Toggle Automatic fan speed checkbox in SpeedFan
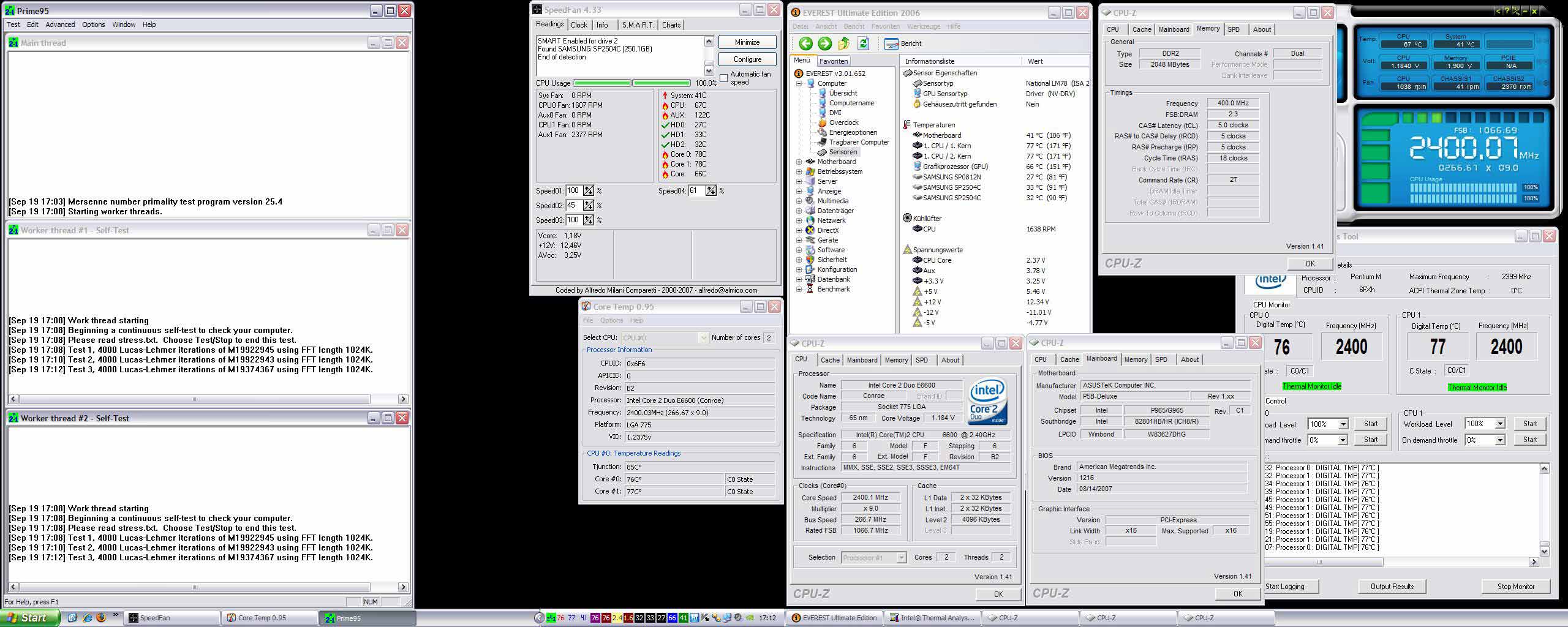Image resolution: width=1568 pixels, height=627 pixels. 723,78
